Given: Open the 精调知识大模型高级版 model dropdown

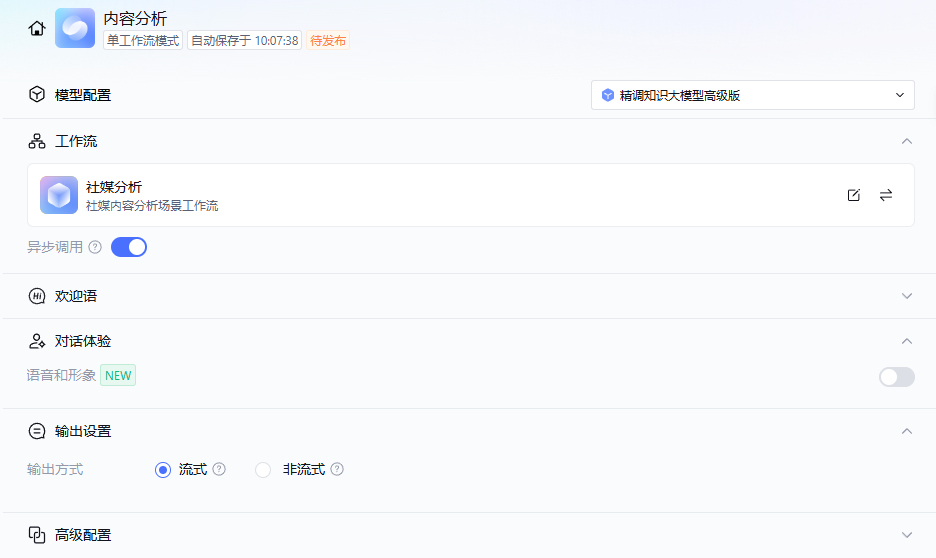Looking at the screenshot, I should (x=753, y=95).
